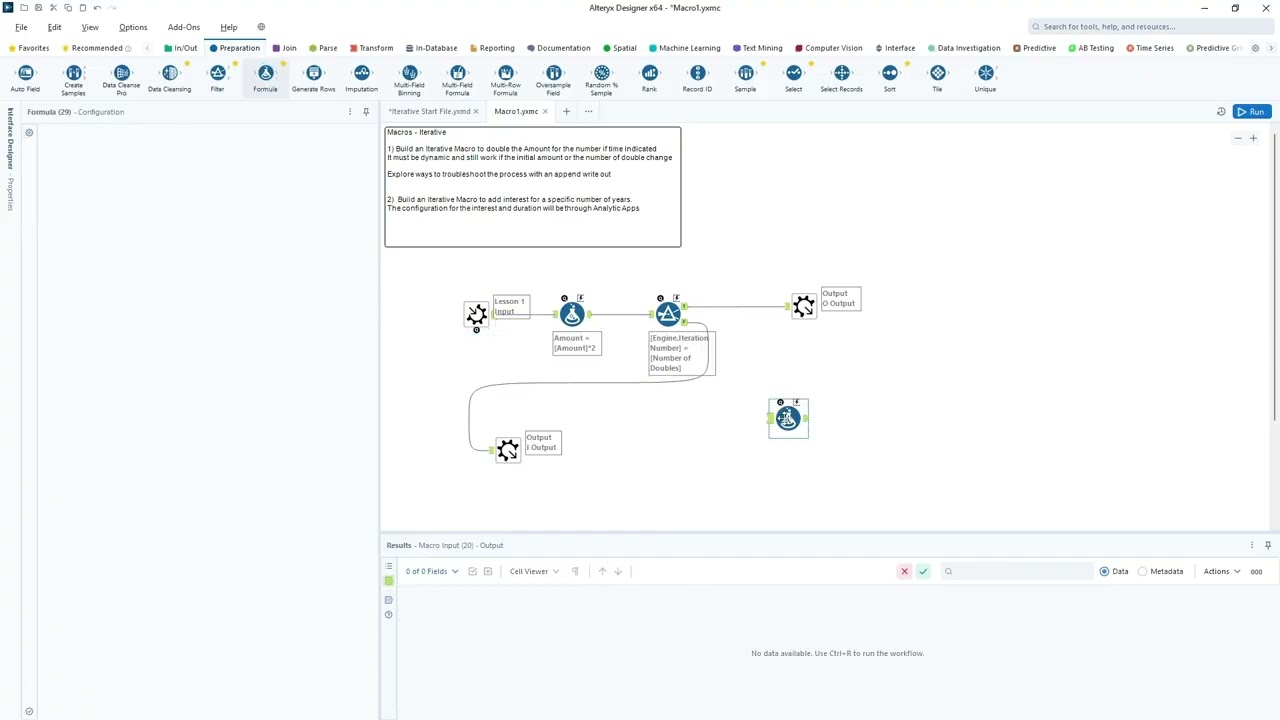Click the Run button
This screenshot has width=1280, height=720.
pos(1252,111)
